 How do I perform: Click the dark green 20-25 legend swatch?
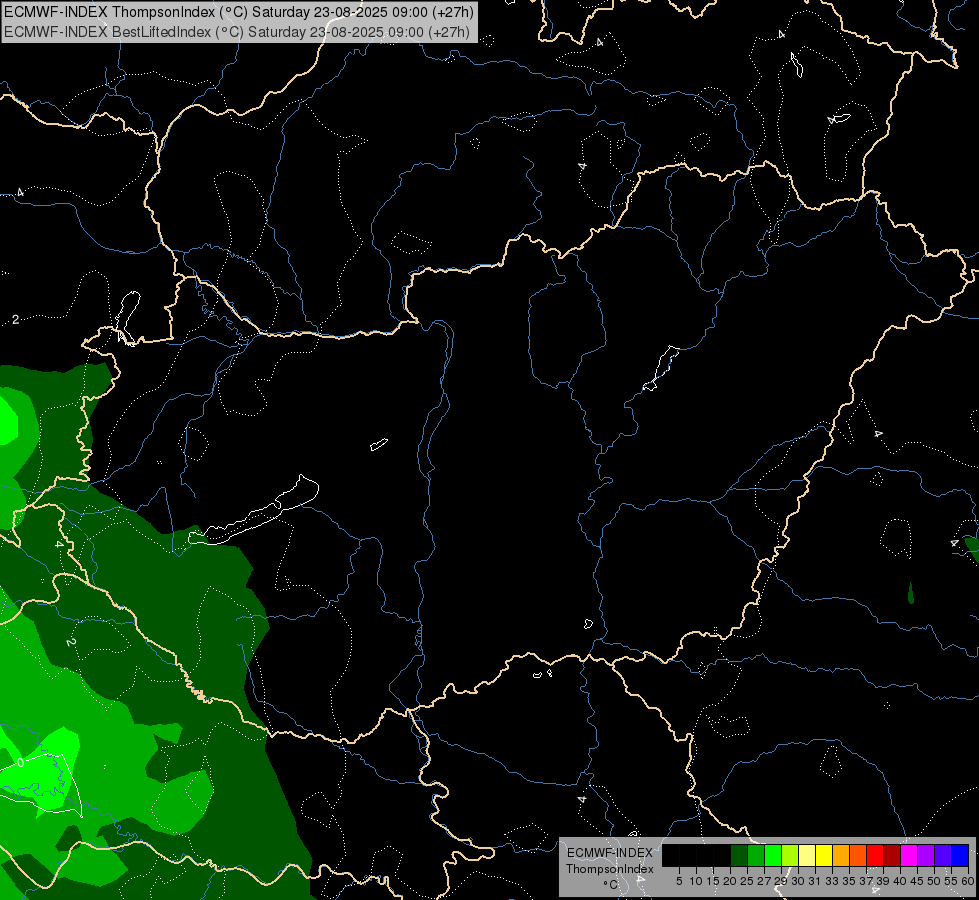739,855
